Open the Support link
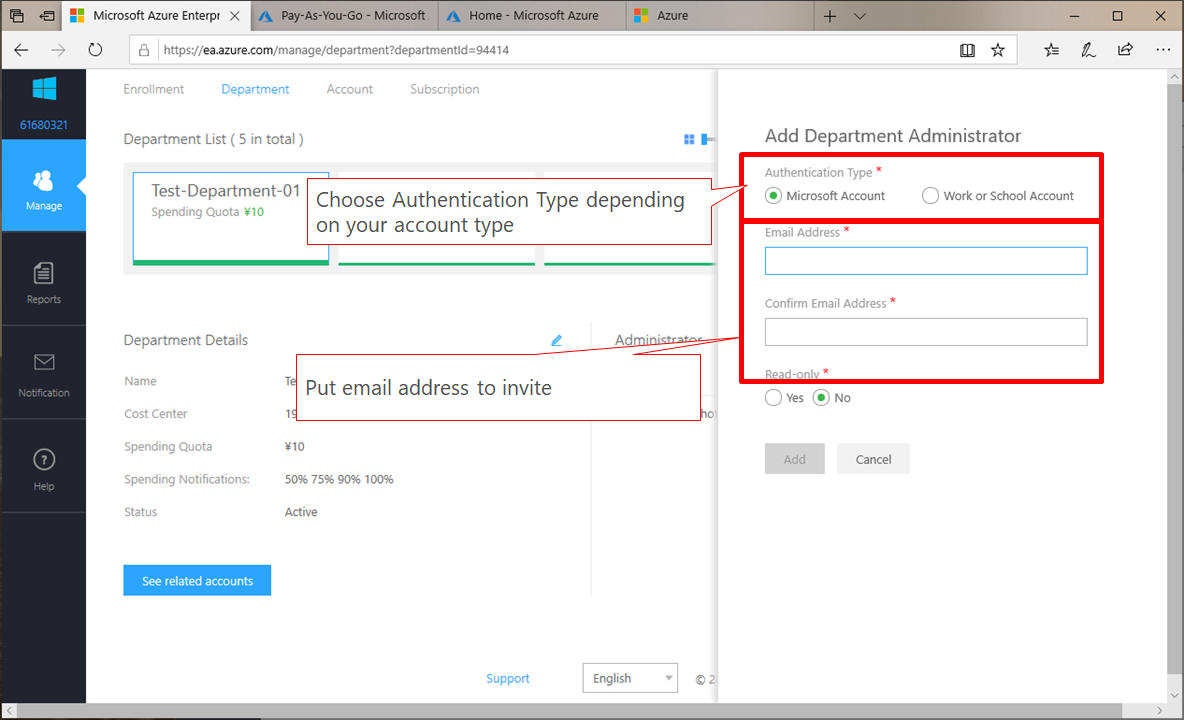Screen dimensions: 1184x720 click(507, 678)
